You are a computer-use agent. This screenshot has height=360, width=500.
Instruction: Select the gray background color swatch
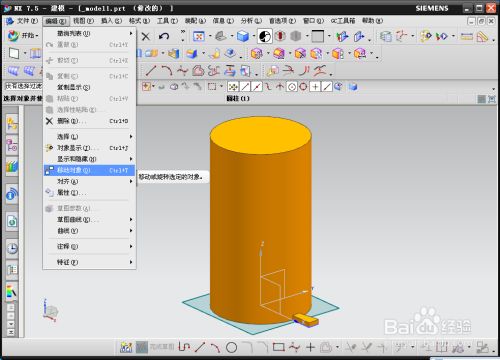(317, 36)
